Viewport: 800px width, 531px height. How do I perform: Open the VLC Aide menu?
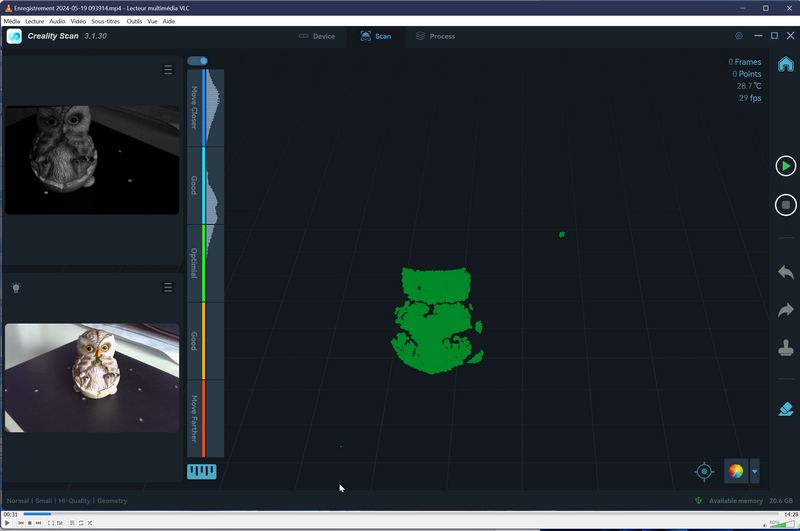(168, 21)
